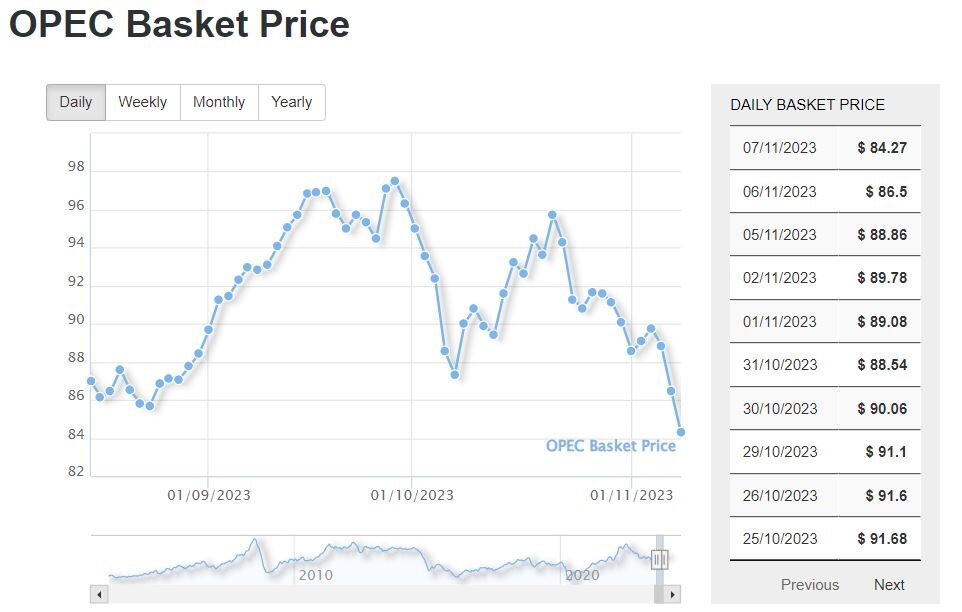Show the Yearly price chart
The width and height of the screenshot is (962, 612).
292,102
